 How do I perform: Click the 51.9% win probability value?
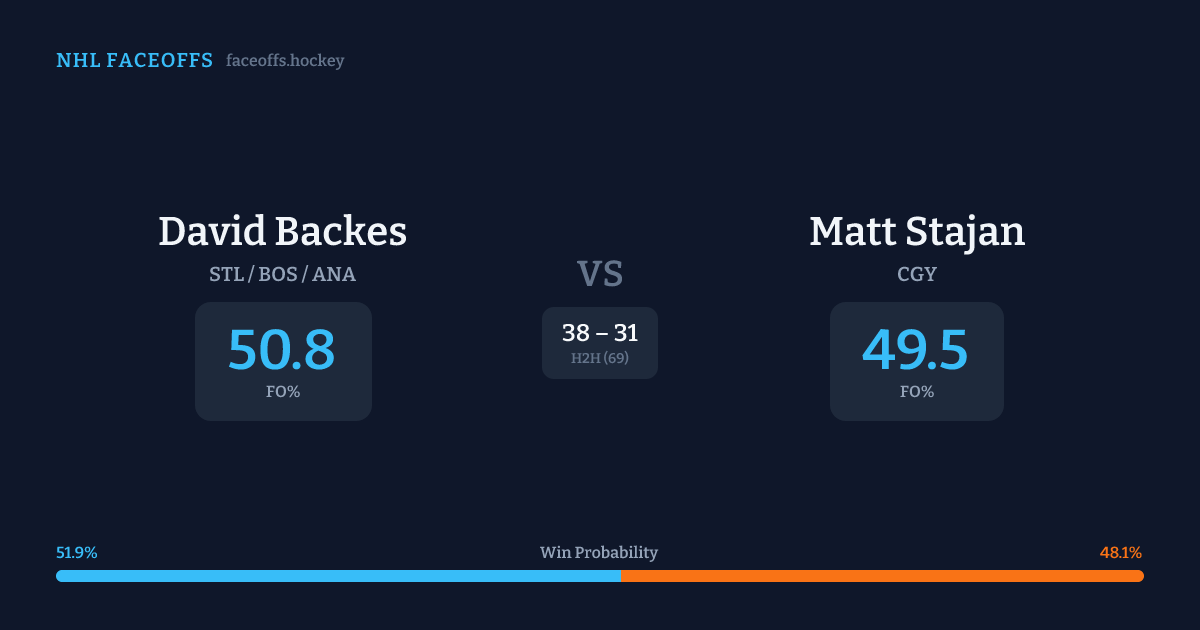click(x=77, y=553)
